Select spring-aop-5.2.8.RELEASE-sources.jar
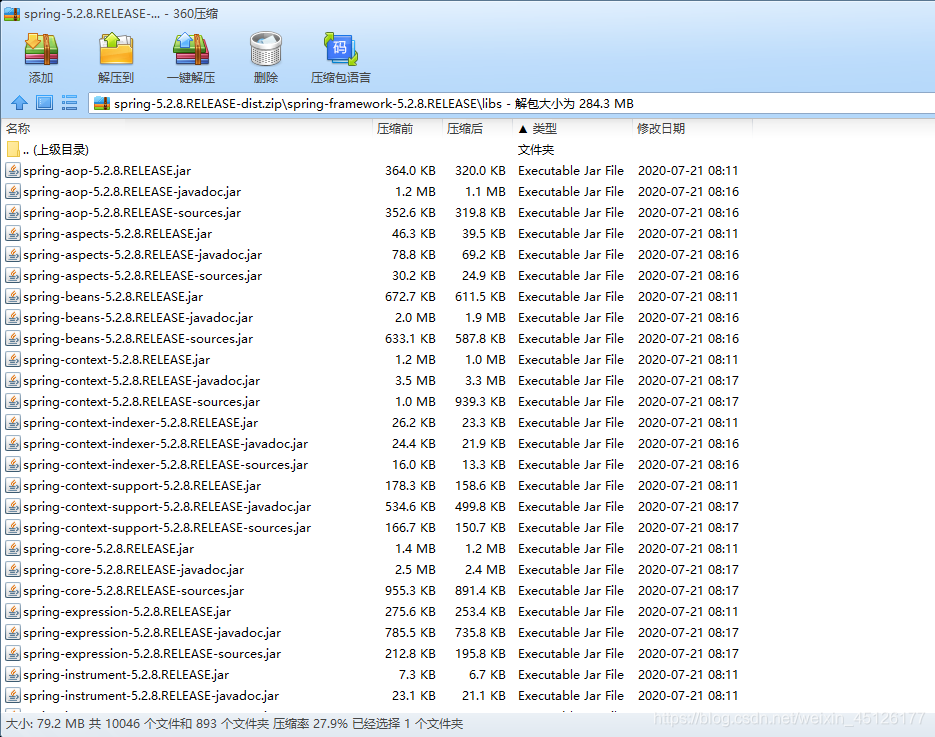 point(132,213)
